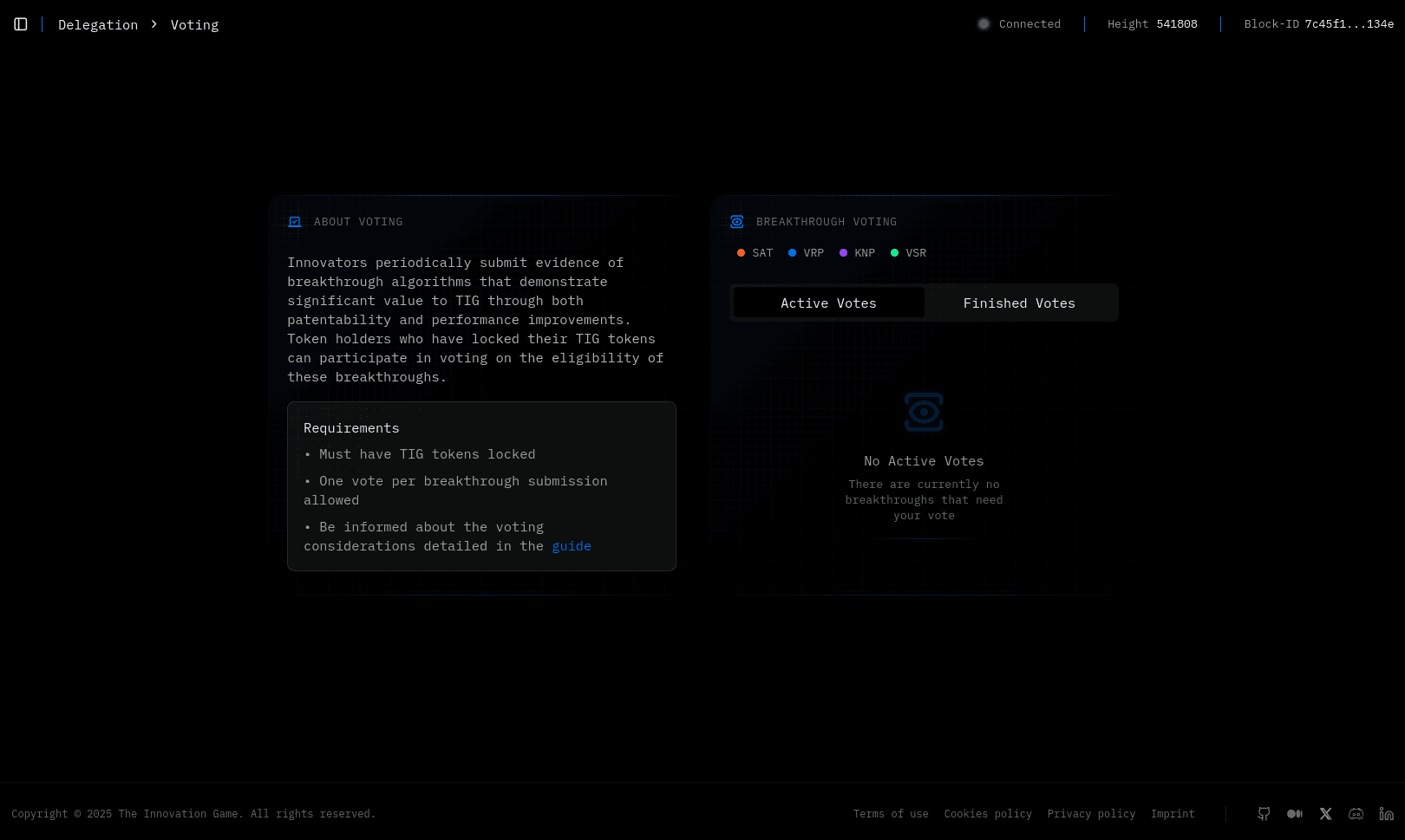Open the LinkedIn footer icon

[1386, 814]
